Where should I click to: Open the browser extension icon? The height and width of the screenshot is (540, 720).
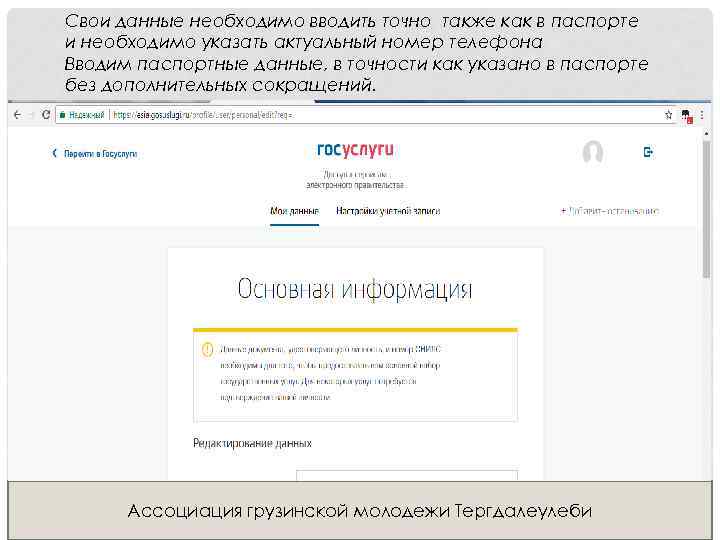click(x=686, y=116)
